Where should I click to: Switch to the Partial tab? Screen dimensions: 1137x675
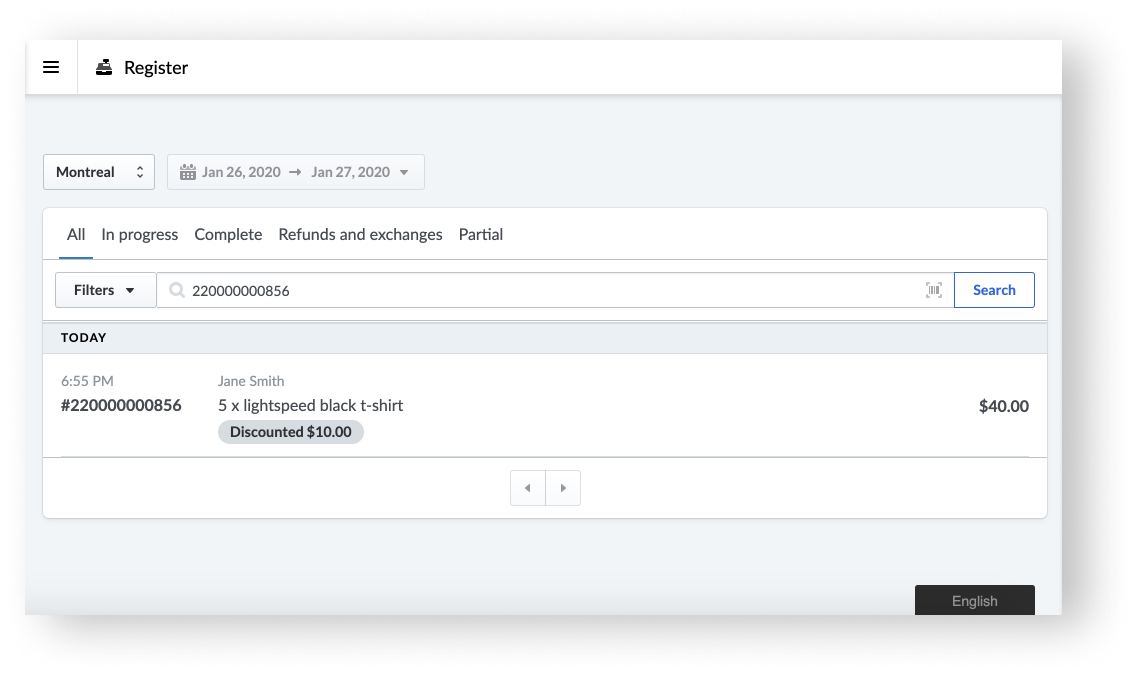pos(481,234)
